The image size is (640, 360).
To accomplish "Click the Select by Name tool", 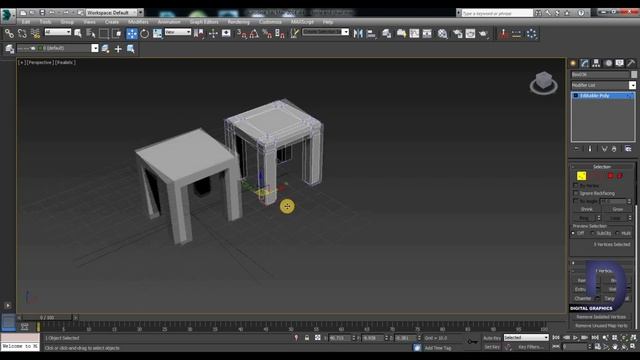I will (91, 33).
